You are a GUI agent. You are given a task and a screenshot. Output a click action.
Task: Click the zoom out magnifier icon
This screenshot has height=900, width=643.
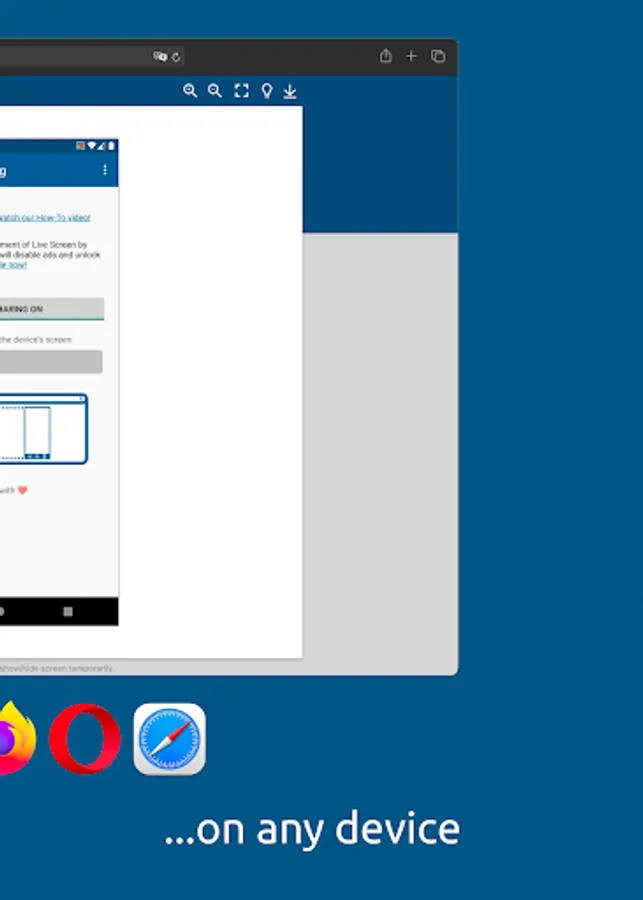215,91
